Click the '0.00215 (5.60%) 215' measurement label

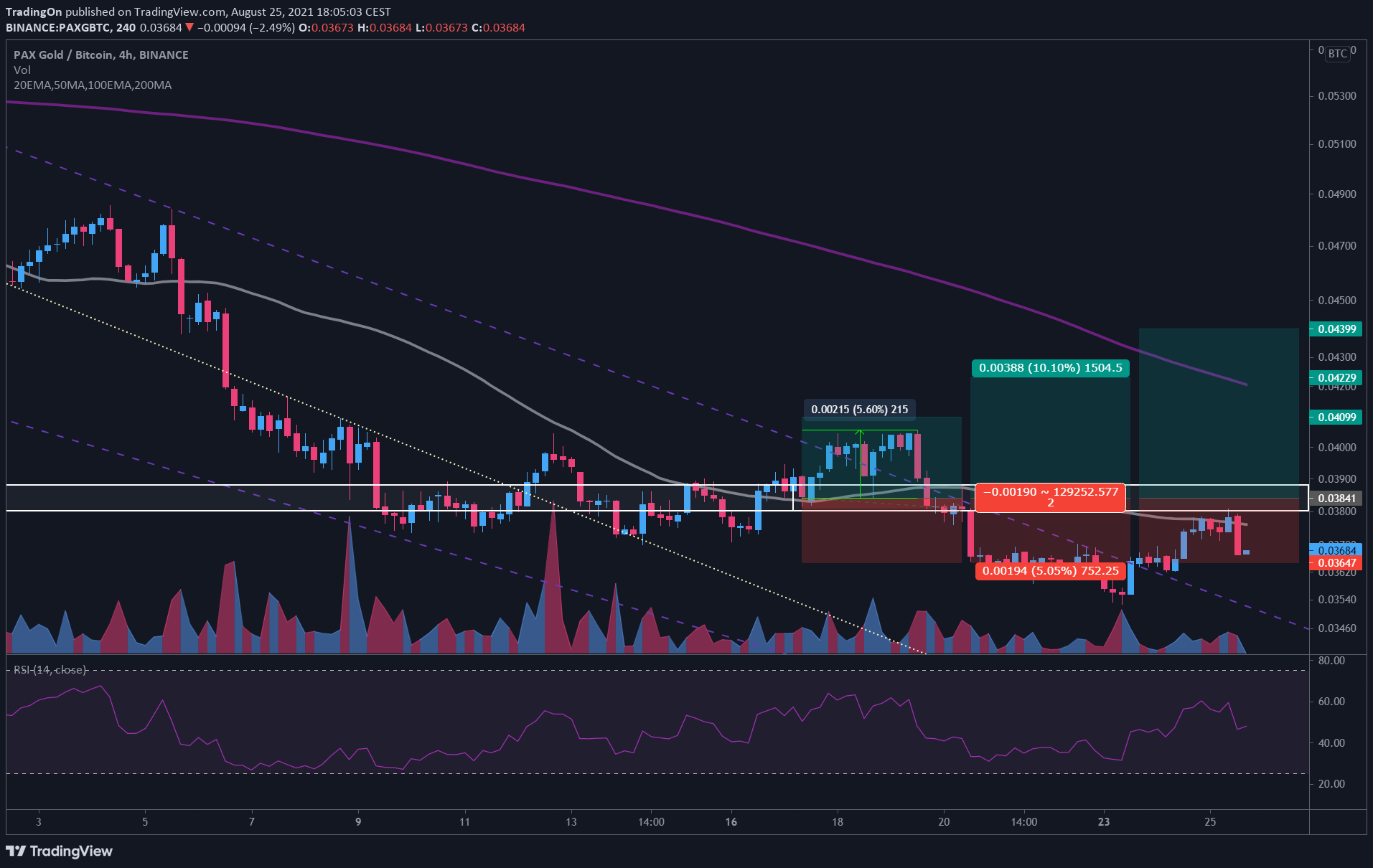(859, 410)
